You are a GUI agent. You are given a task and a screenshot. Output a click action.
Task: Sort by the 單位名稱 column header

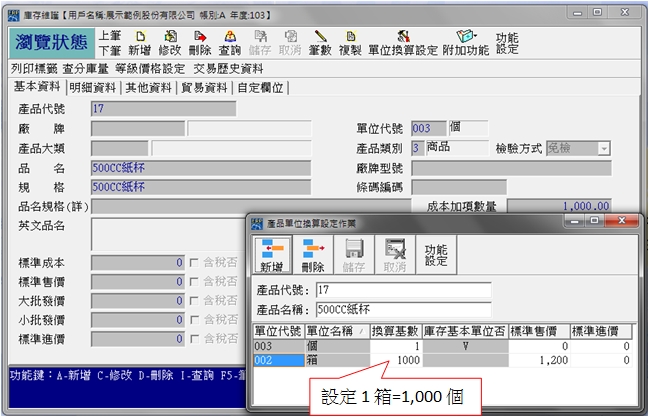[x=336, y=331]
